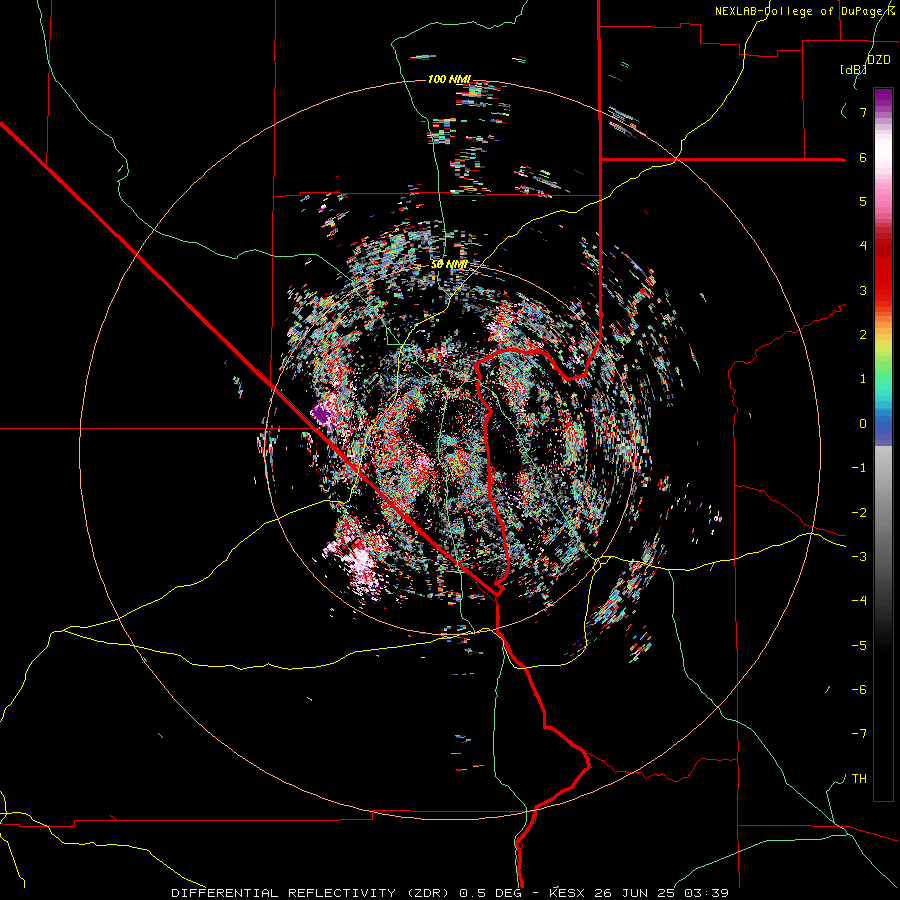900x900 pixels.
Task: Select the 0 value on the color scale
Action: pos(863,424)
